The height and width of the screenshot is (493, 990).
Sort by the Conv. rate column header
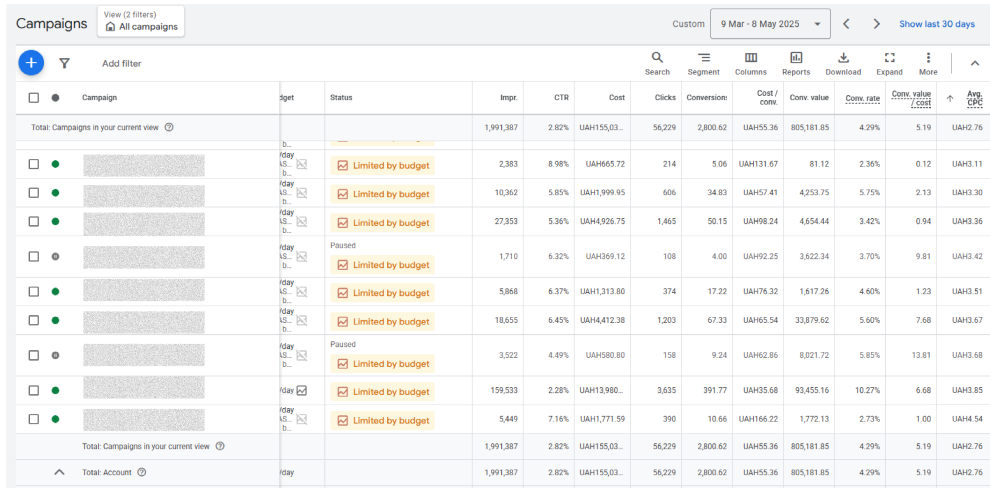coord(862,98)
